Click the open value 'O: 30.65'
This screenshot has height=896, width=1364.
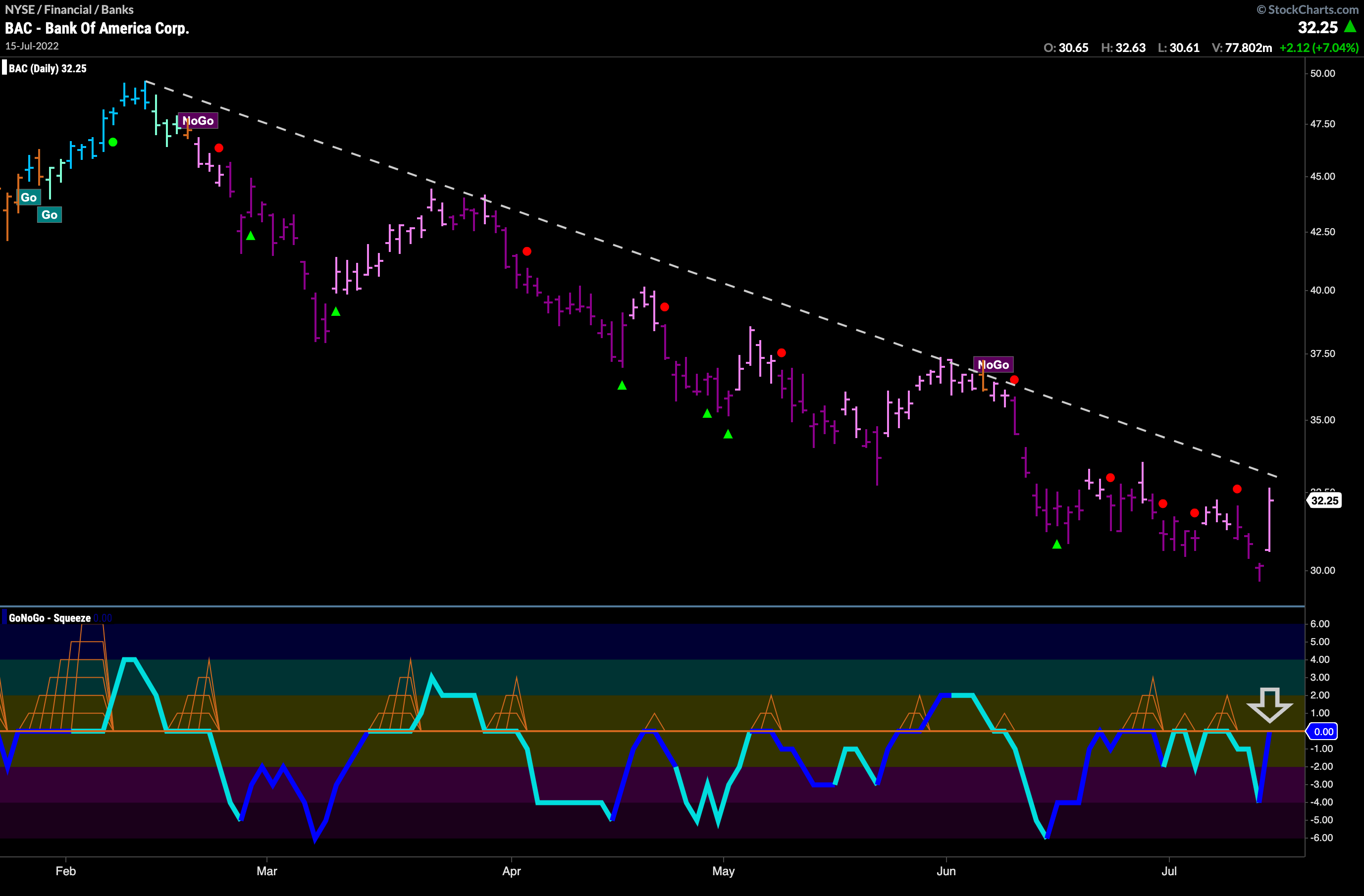pos(1066,48)
